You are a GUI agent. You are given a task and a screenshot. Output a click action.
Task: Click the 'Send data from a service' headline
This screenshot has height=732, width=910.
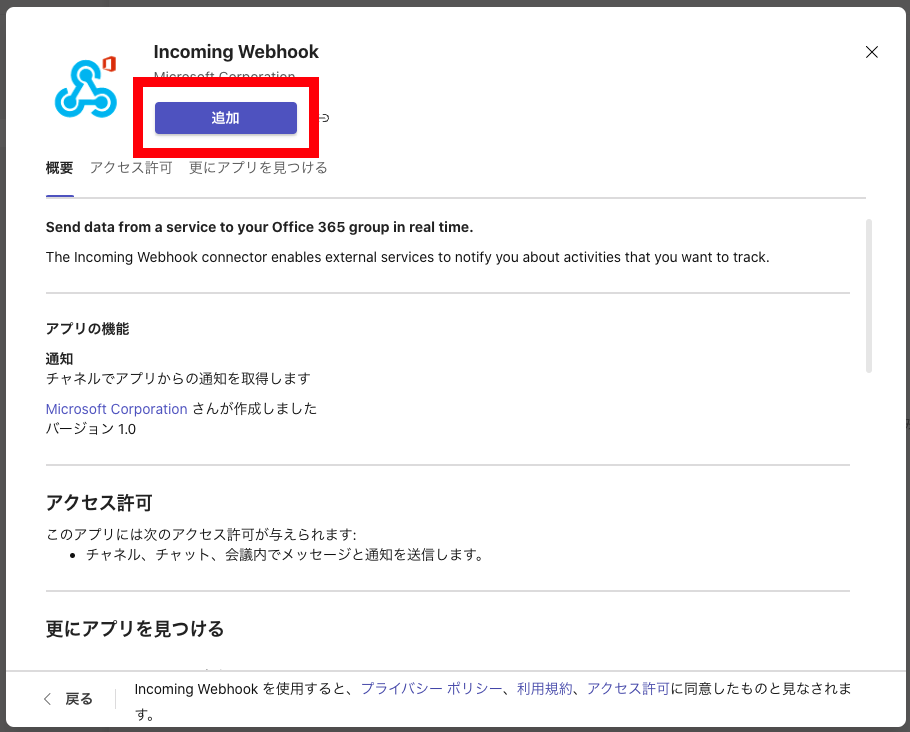click(x=259, y=227)
